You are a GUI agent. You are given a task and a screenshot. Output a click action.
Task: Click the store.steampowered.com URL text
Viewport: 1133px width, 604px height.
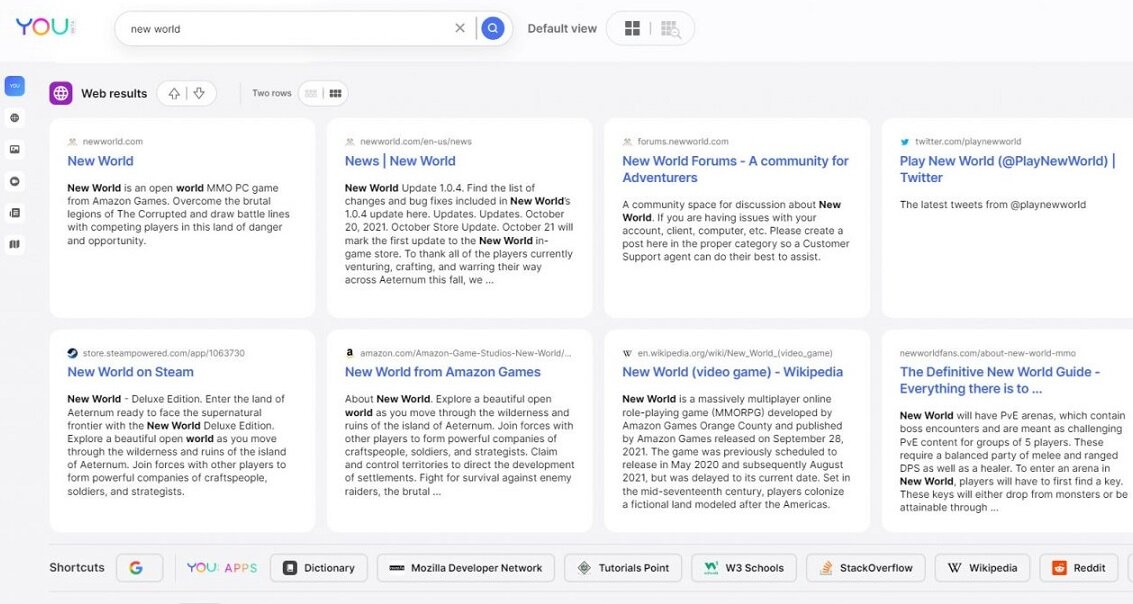click(x=163, y=353)
